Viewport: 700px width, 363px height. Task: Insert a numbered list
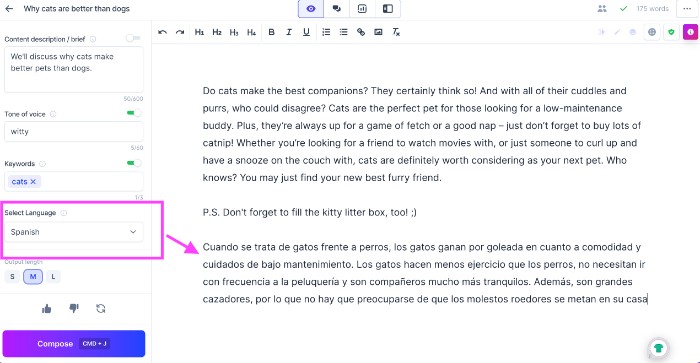point(326,32)
